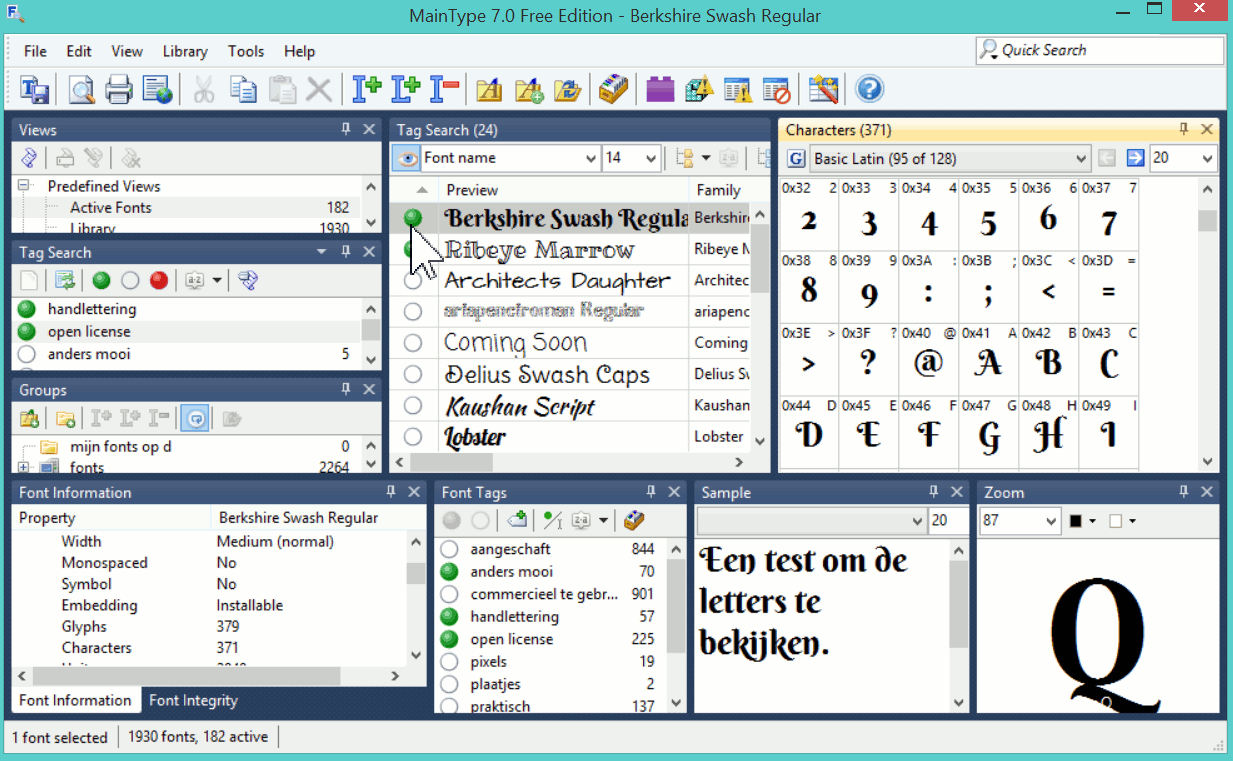Click the first tag icon in Views toolbar
1233x761 pixels.
pos(30,158)
